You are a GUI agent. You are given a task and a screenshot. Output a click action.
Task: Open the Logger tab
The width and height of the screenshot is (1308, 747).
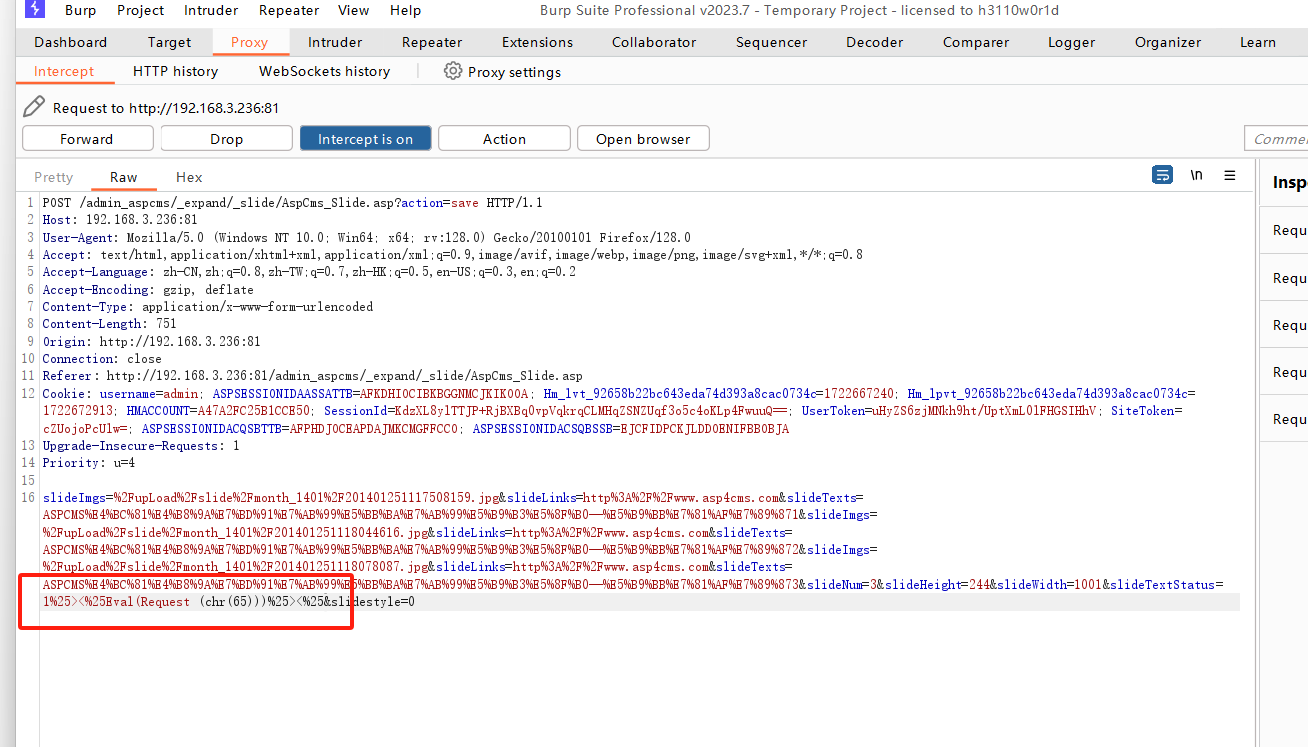[1072, 42]
